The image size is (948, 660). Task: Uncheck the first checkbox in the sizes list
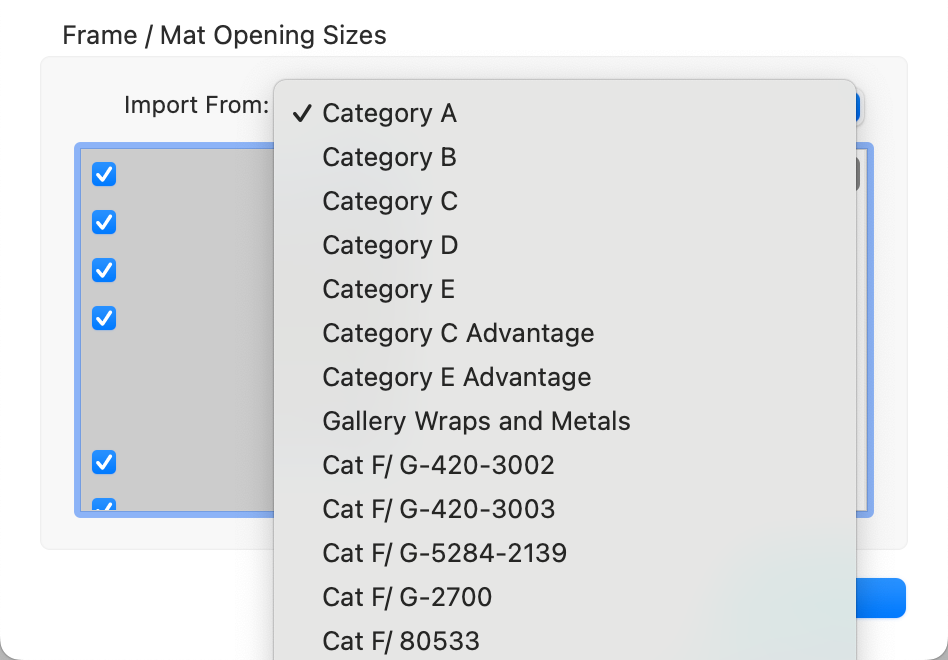click(x=104, y=174)
